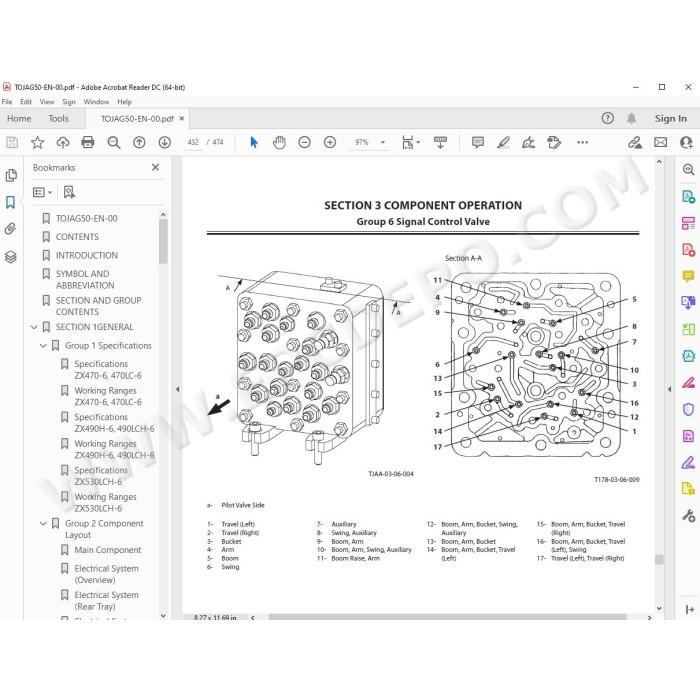This screenshot has width=700, height=700.
Task: Open the Main Component bookmark
Action: 108,550
